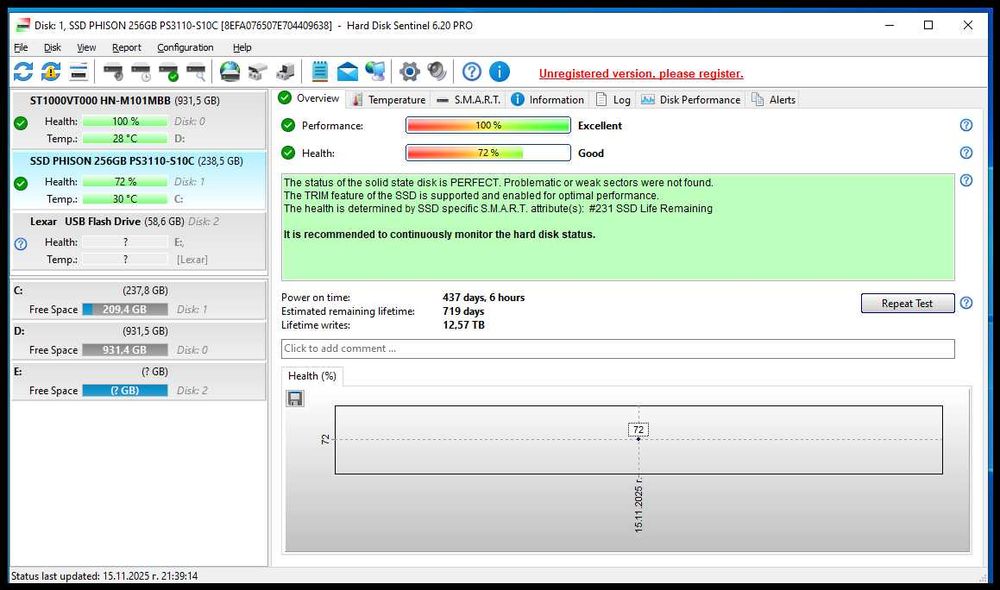The height and width of the screenshot is (590, 1000).
Task: Click the globe with monitor network icon
Action: [376, 71]
